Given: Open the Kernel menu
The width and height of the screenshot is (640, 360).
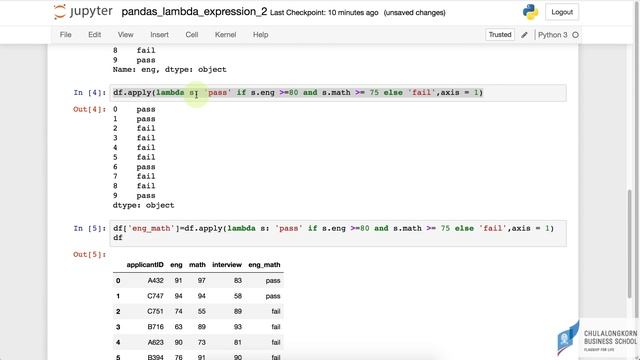Looking at the screenshot, I should [225, 35].
